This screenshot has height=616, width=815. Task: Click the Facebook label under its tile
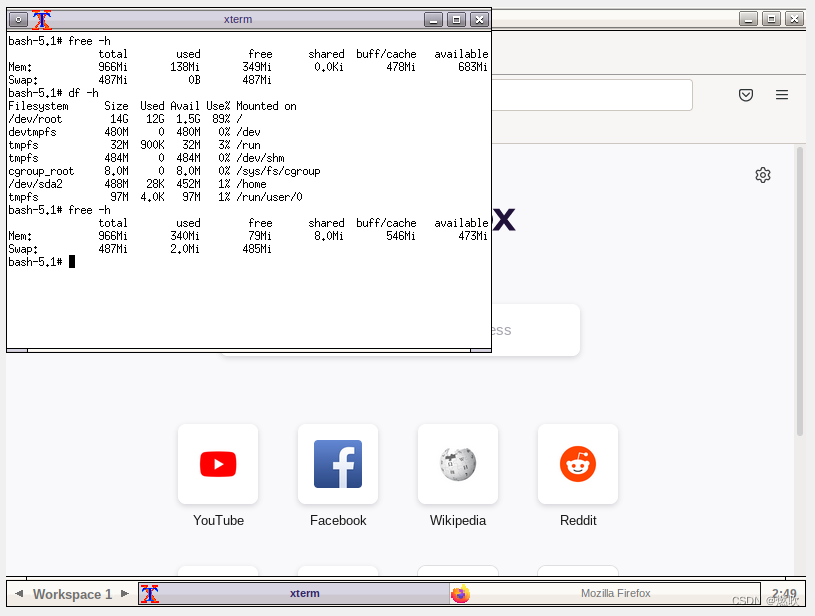(338, 520)
